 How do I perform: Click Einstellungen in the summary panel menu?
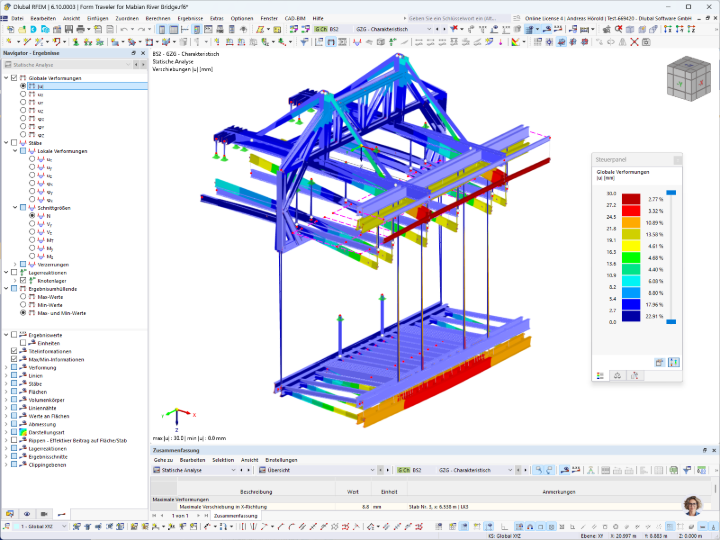pos(281,460)
